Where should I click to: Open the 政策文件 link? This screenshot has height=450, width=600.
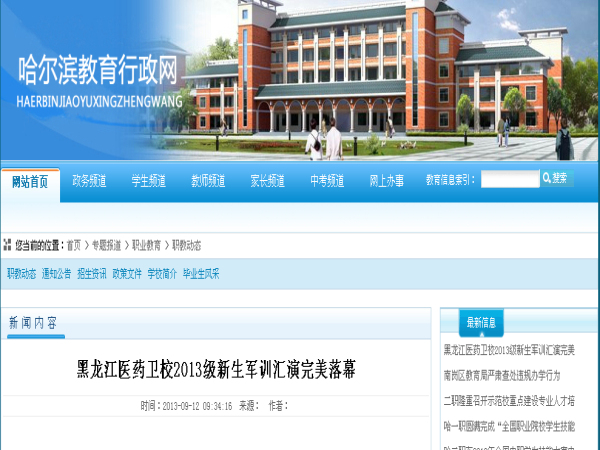tap(127, 274)
